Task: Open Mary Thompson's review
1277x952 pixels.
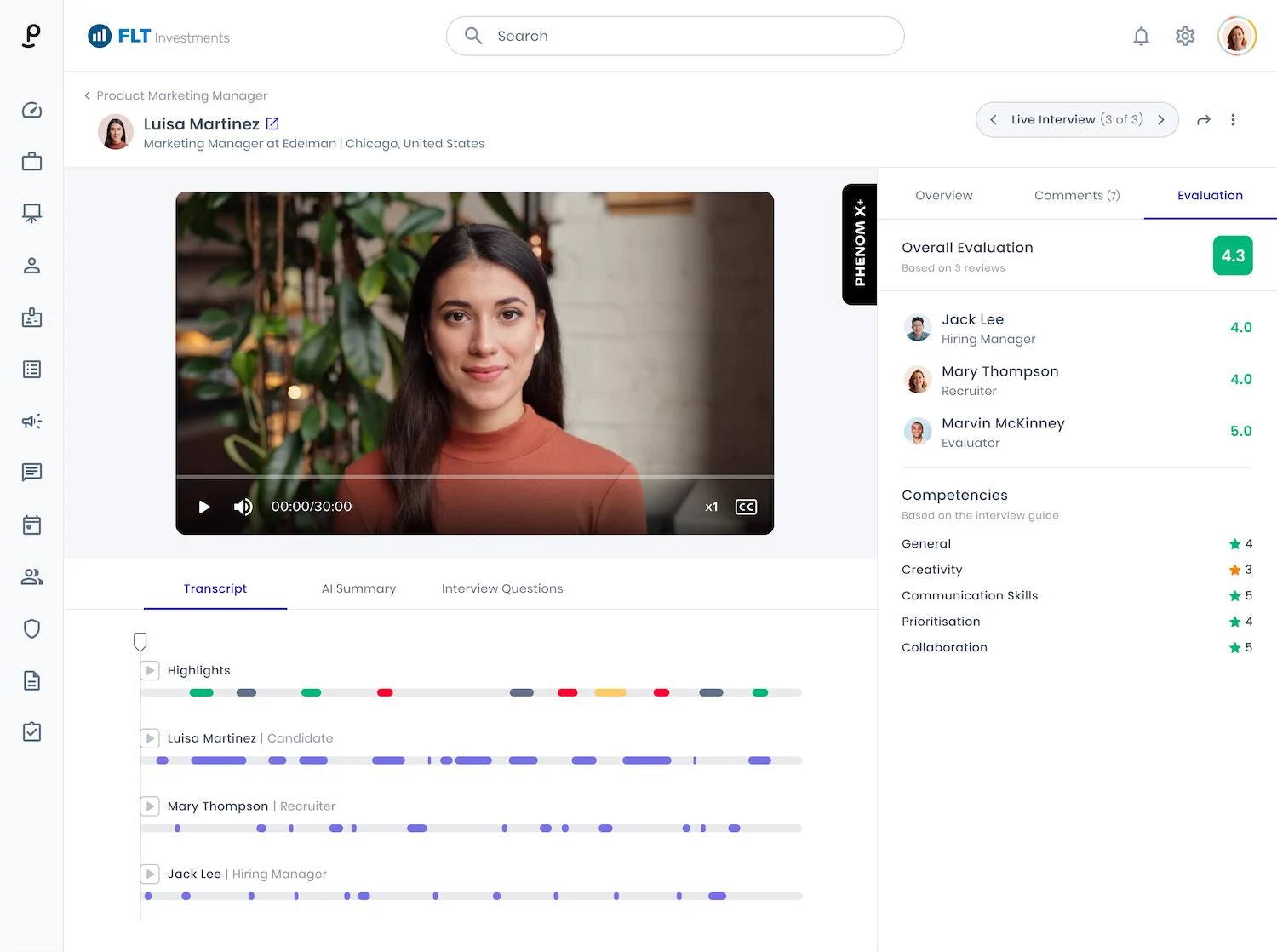Action: [1077, 380]
